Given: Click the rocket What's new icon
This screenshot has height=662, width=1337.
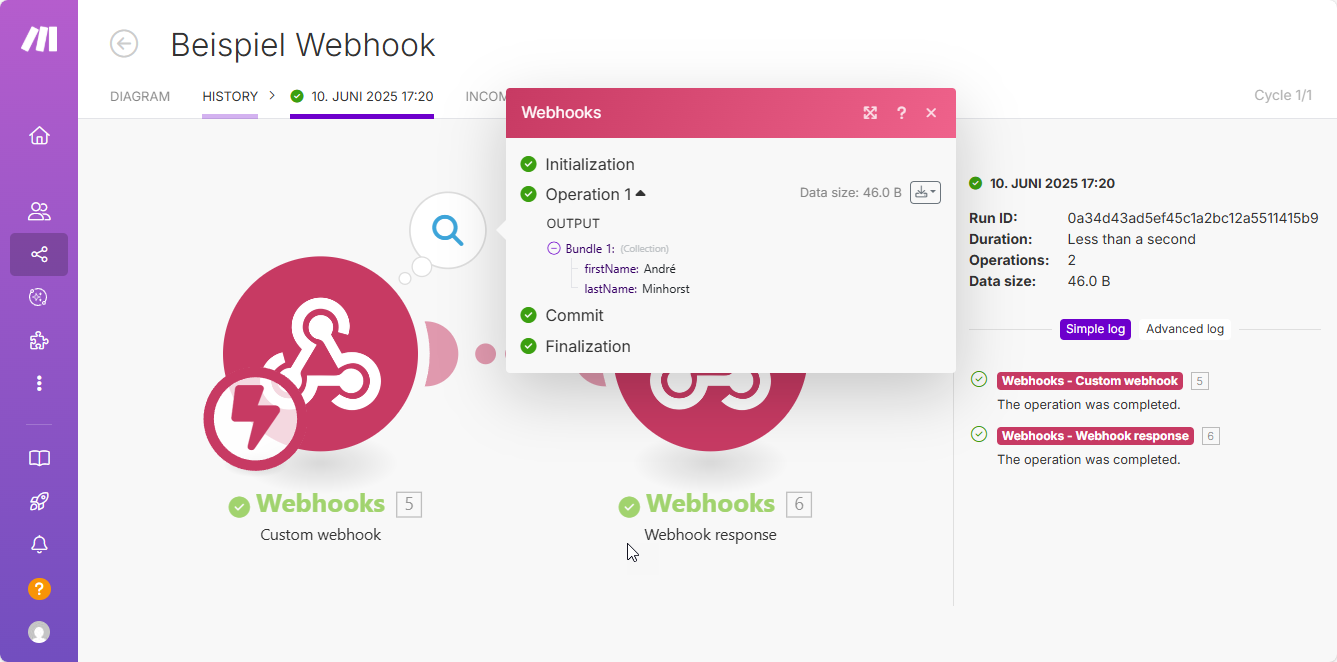Looking at the screenshot, I should pyautogui.click(x=39, y=501).
